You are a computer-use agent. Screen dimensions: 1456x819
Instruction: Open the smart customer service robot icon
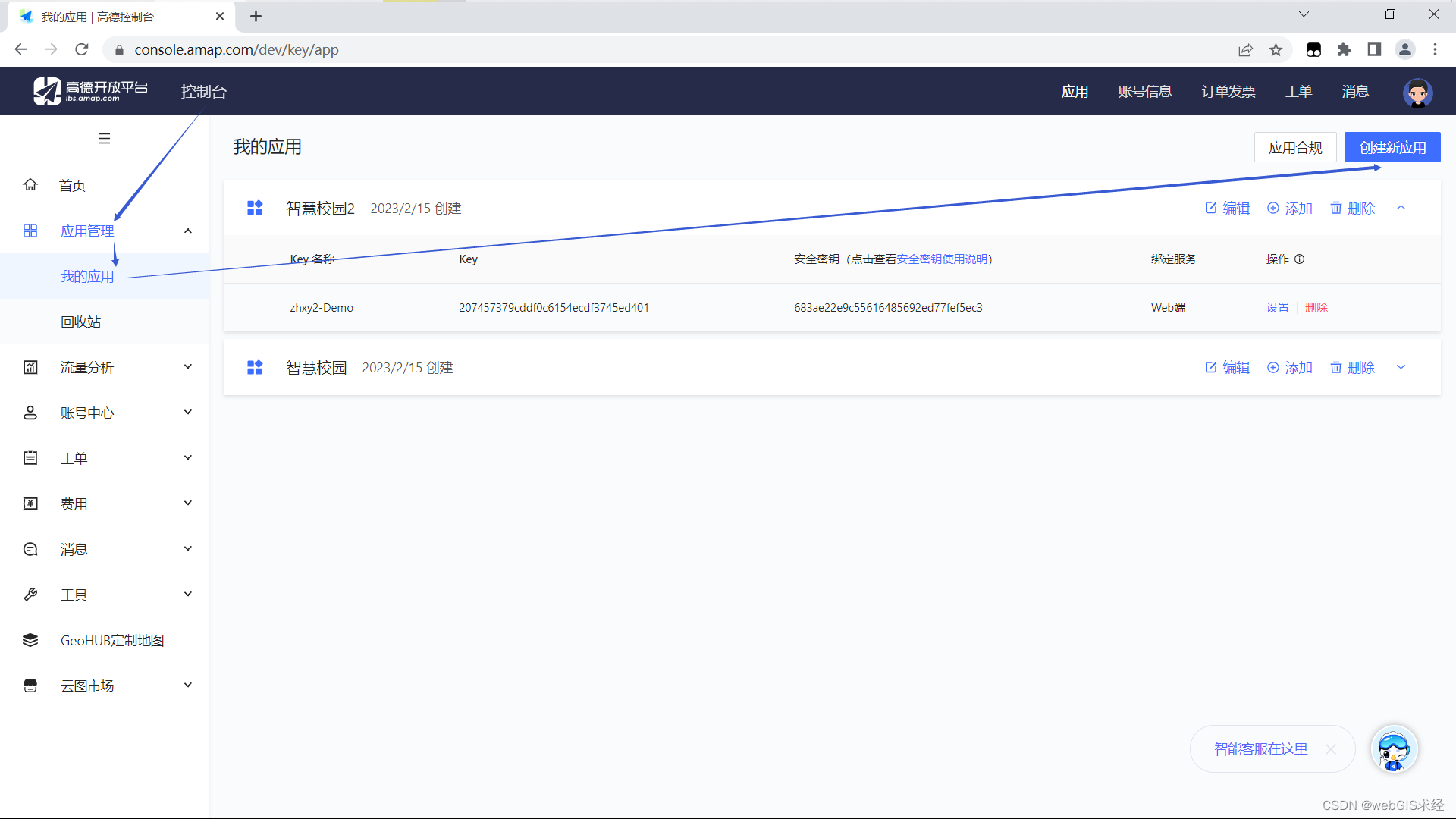click(1394, 749)
